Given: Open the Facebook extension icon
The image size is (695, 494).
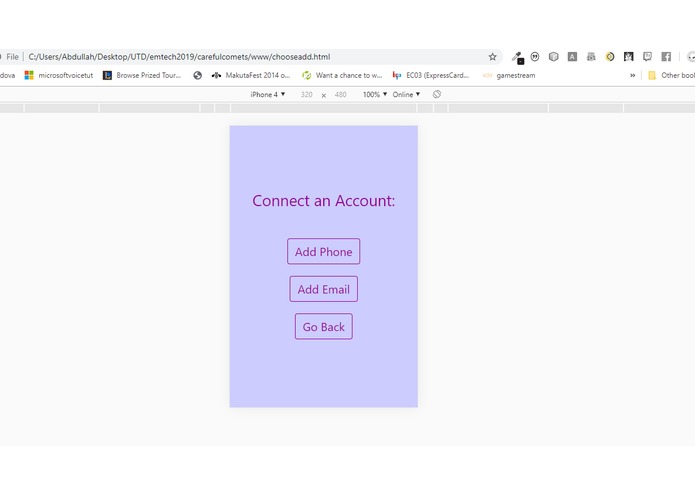Looking at the screenshot, I should click(666, 56).
